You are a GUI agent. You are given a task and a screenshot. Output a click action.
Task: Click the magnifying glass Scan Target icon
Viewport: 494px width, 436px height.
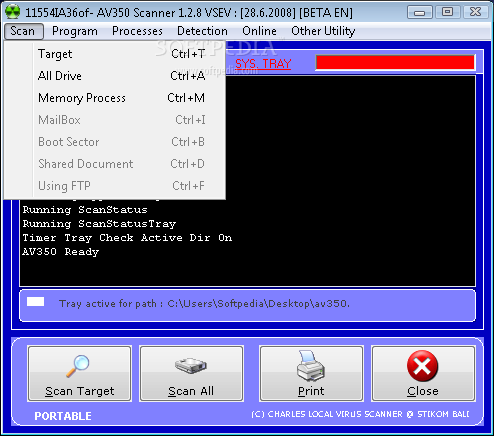pyautogui.click(x=78, y=366)
